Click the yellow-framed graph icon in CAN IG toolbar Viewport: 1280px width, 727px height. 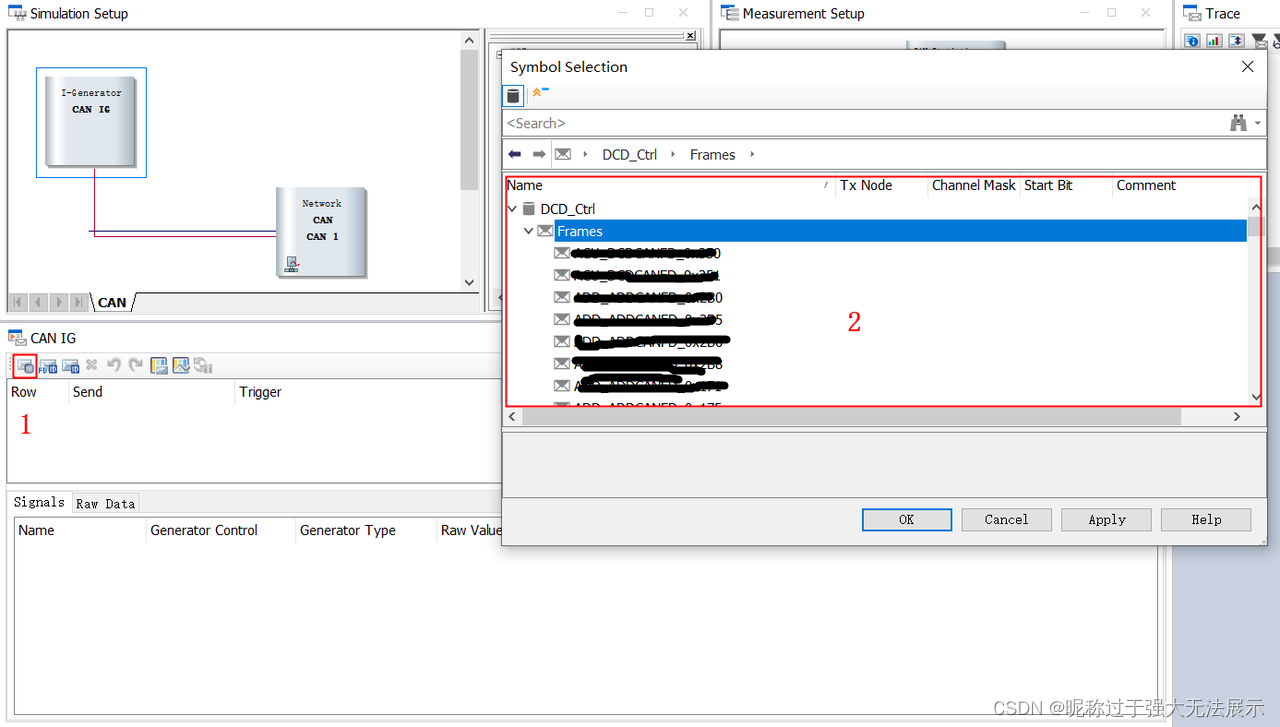[181, 366]
